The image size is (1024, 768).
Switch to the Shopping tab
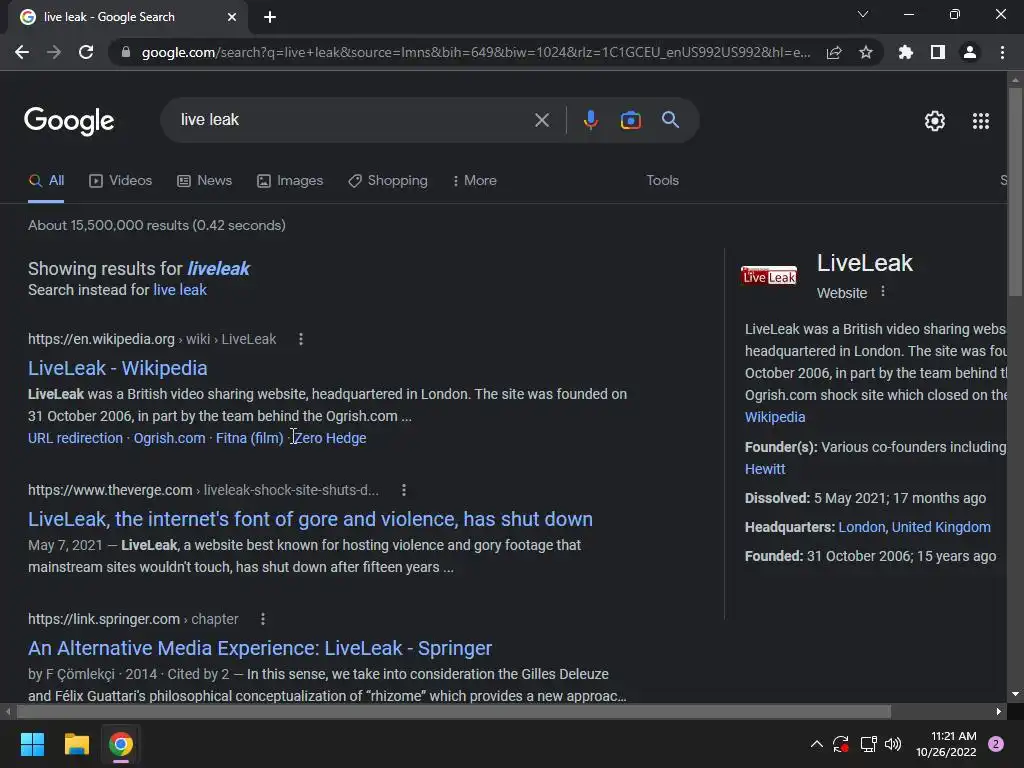[x=388, y=181]
